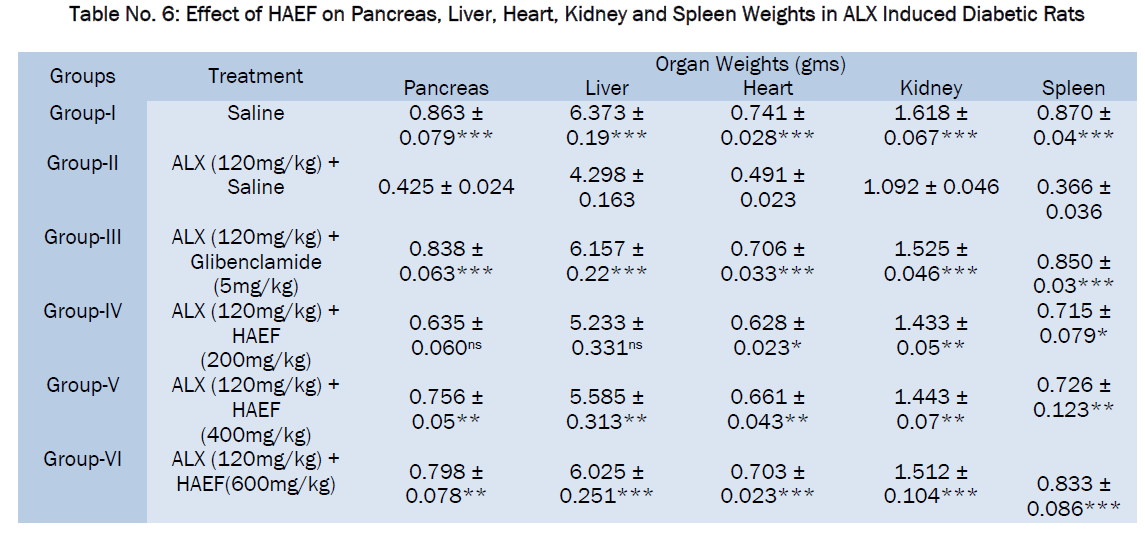The height and width of the screenshot is (533, 1145).
Task: Select the Heart column header
Action: pos(768,89)
